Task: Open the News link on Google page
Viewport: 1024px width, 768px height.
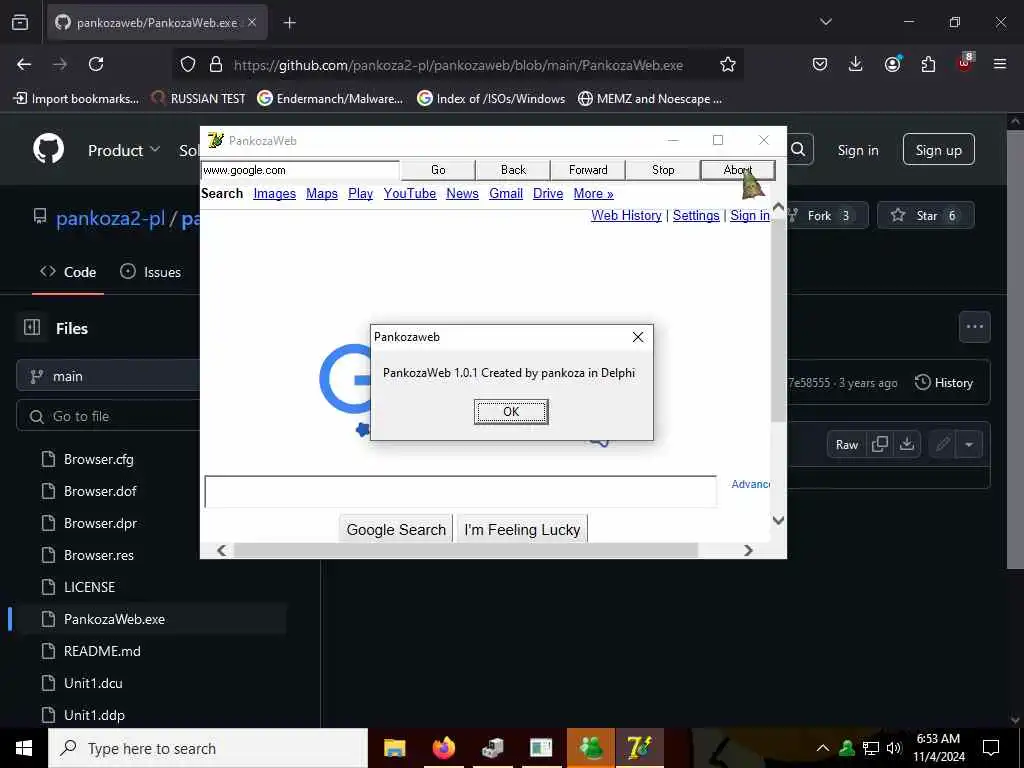Action: [x=462, y=193]
